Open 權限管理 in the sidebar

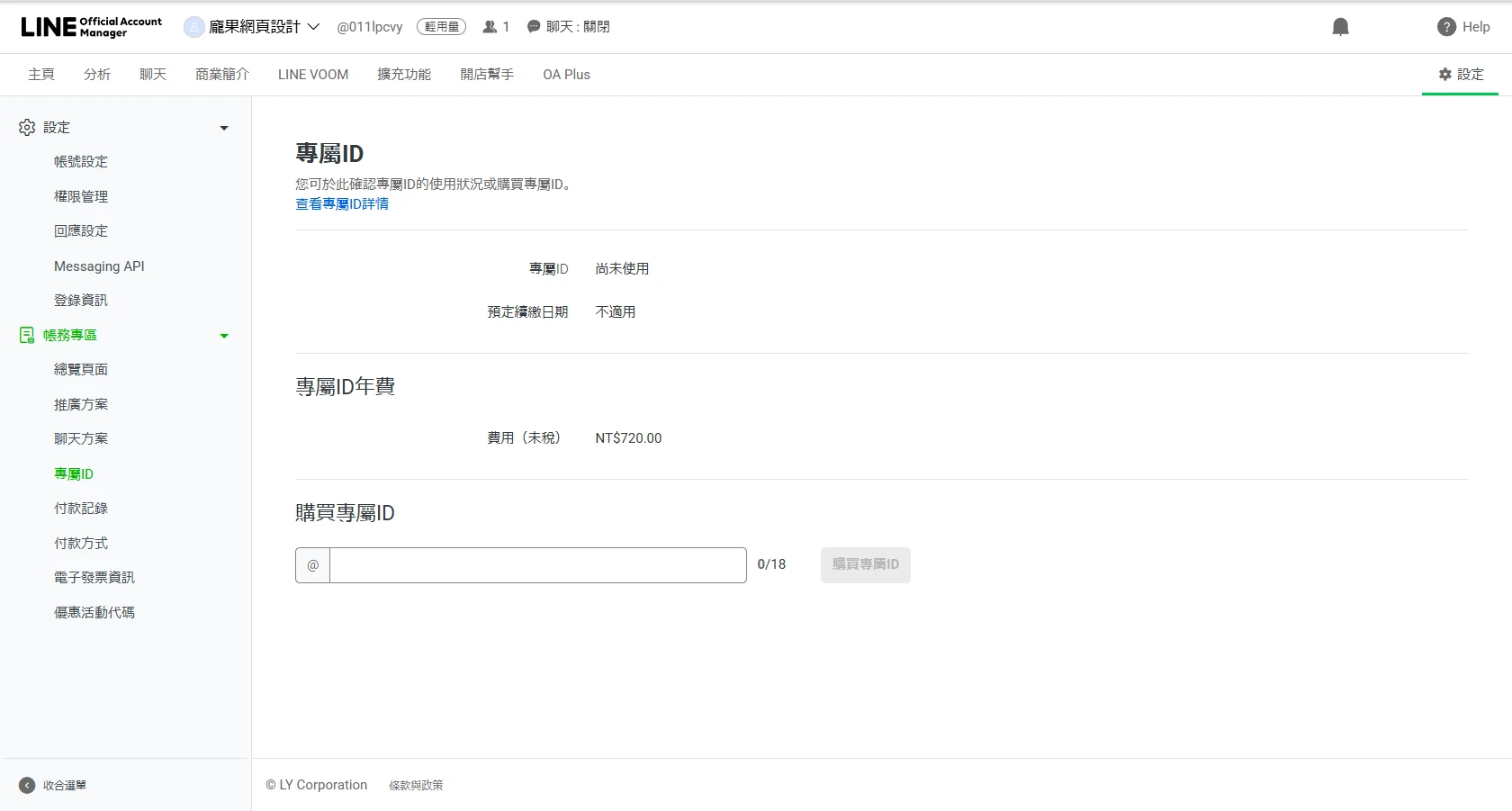pyautogui.click(x=81, y=197)
